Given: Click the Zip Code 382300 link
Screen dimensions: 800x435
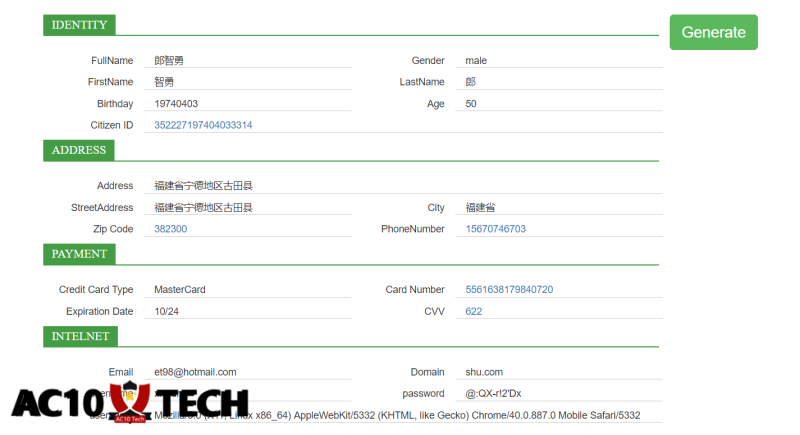Looking at the screenshot, I should [x=170, y=229].
